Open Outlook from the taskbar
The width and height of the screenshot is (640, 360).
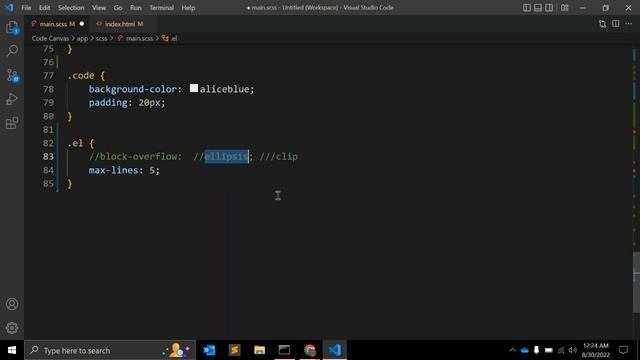click(209, 350)
